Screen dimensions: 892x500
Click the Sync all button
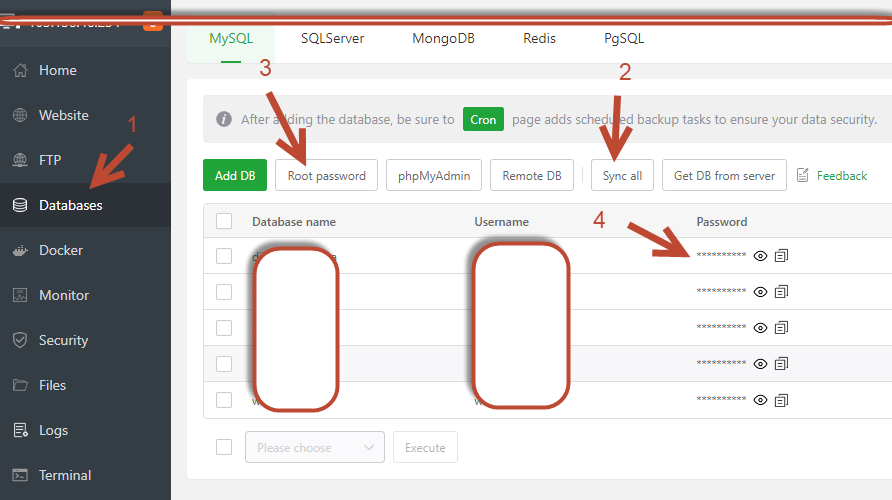(x=622, y=175)
